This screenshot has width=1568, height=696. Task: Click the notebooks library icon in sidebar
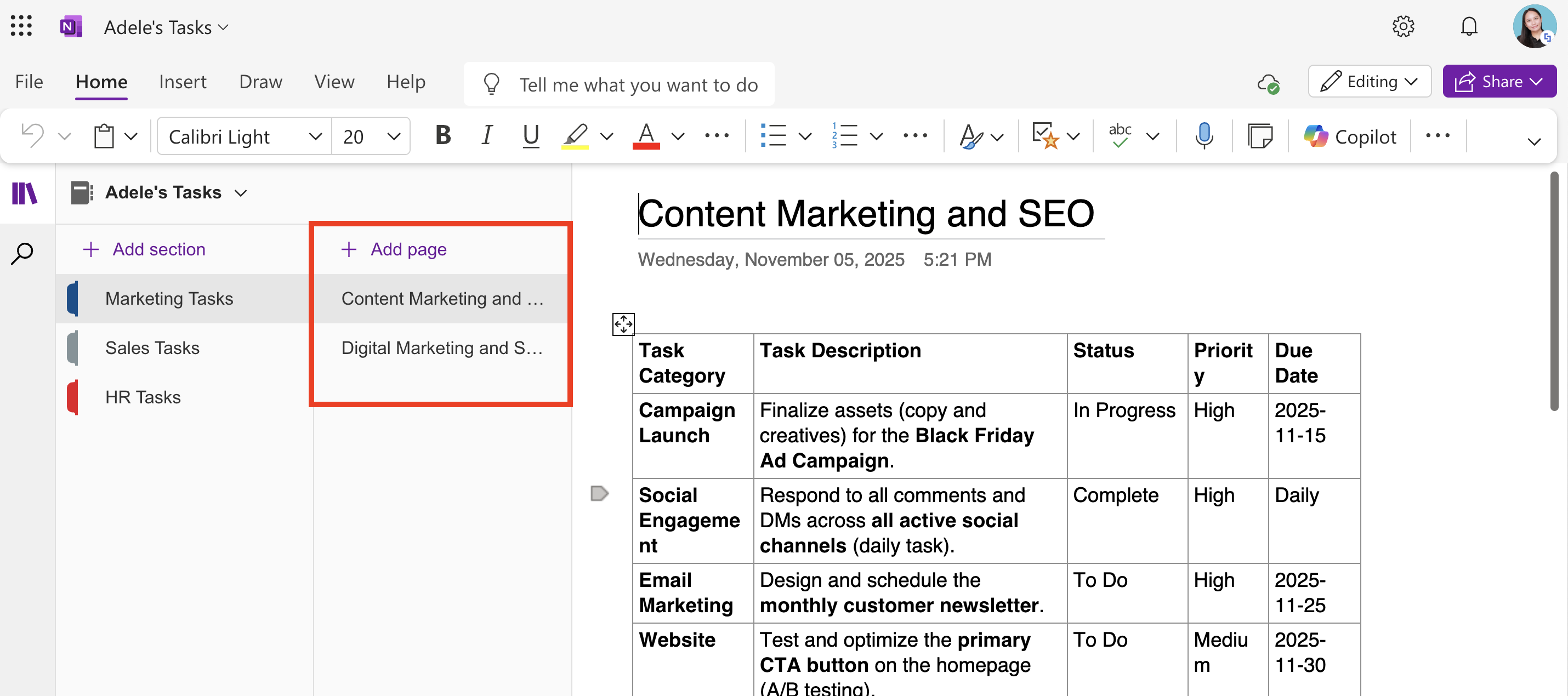coord(25,193)
